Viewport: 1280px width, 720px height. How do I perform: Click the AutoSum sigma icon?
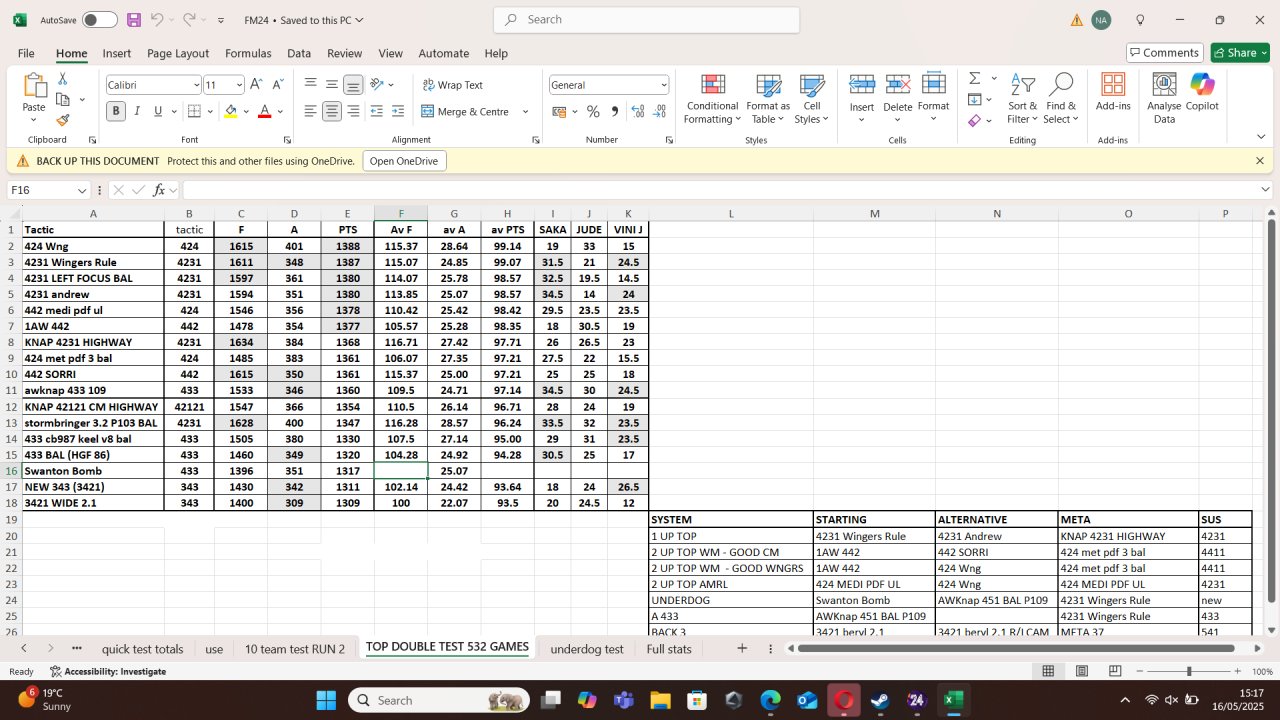974,78
